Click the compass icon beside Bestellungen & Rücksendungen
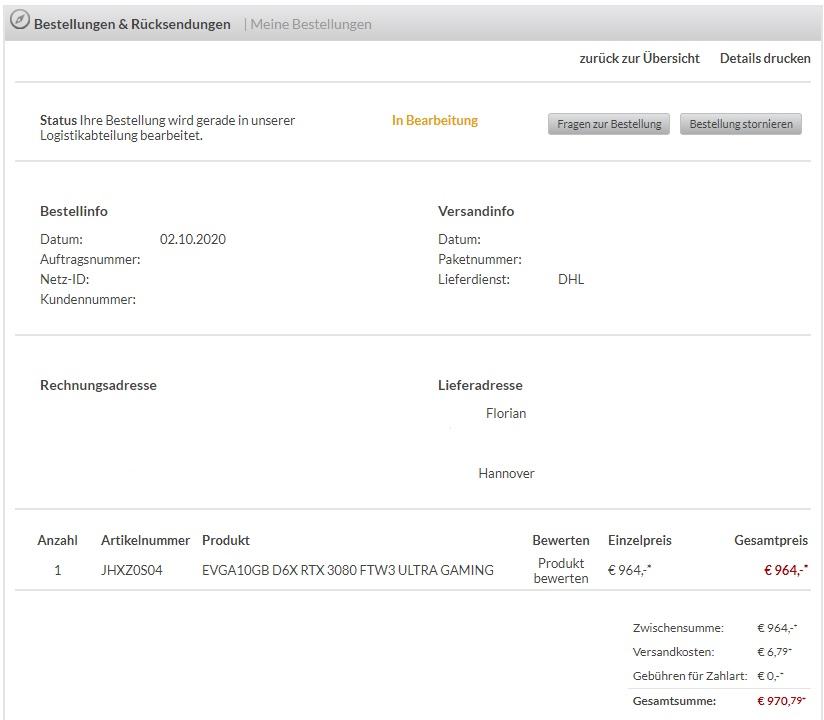The height and width of the screenshot is (720, 824). click(20, 20)
